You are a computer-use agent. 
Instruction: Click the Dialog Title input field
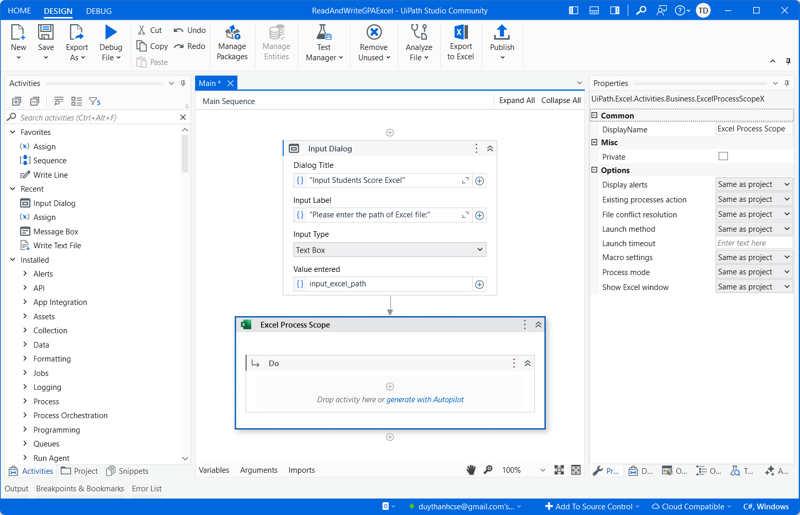click(383, 180)
